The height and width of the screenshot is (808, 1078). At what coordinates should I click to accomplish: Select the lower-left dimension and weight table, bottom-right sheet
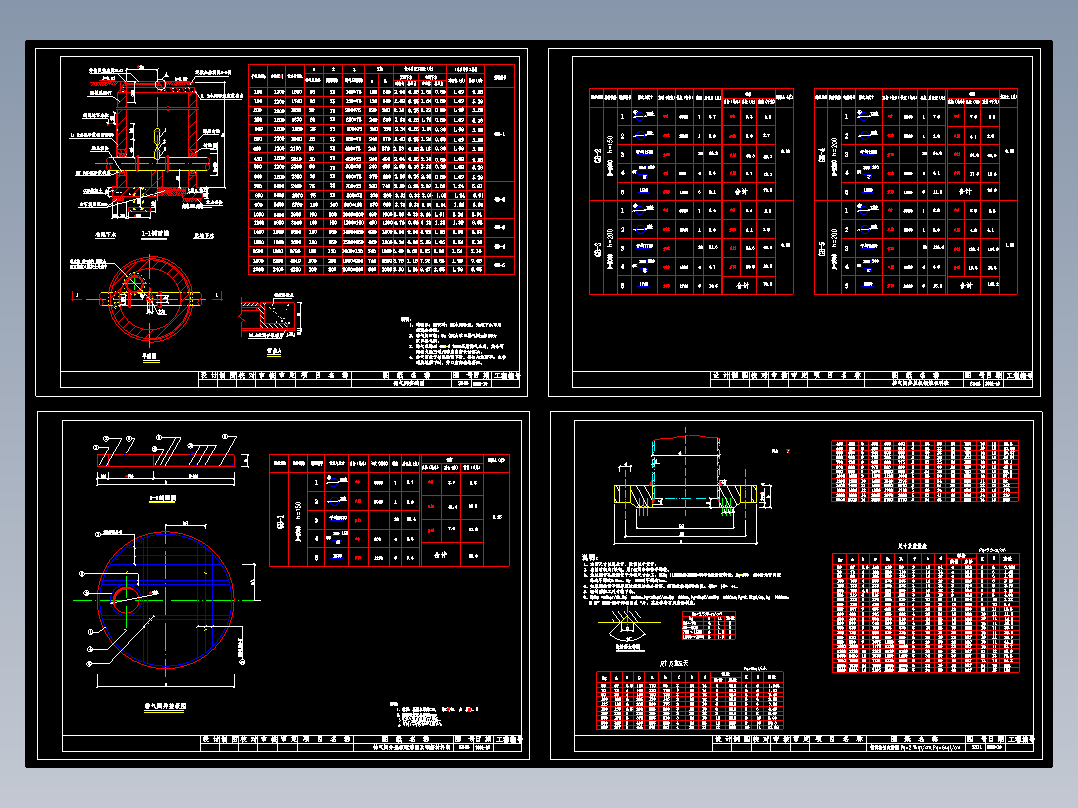click(690, 700)
